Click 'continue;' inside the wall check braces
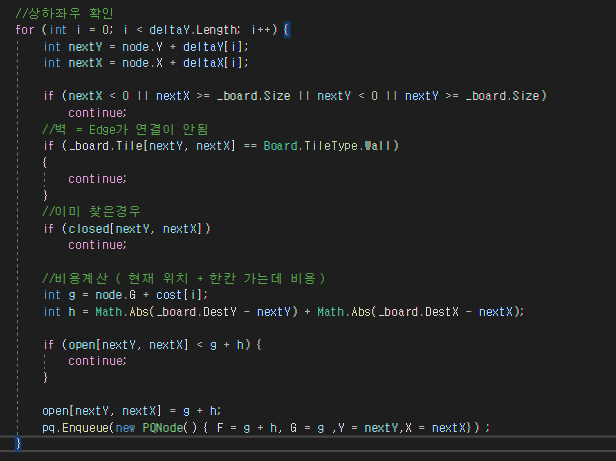 (97, 179)
